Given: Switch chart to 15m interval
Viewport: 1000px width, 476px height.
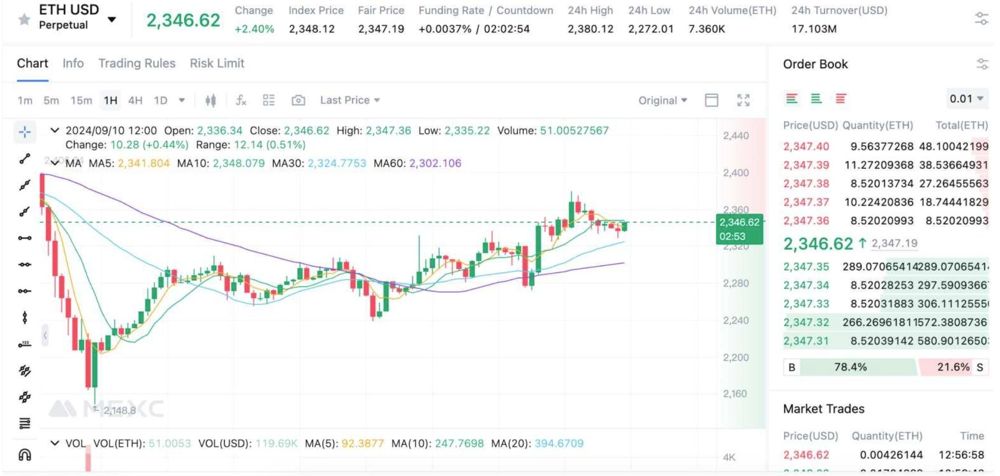Looking at the screenshot, I should click(81, 100).
